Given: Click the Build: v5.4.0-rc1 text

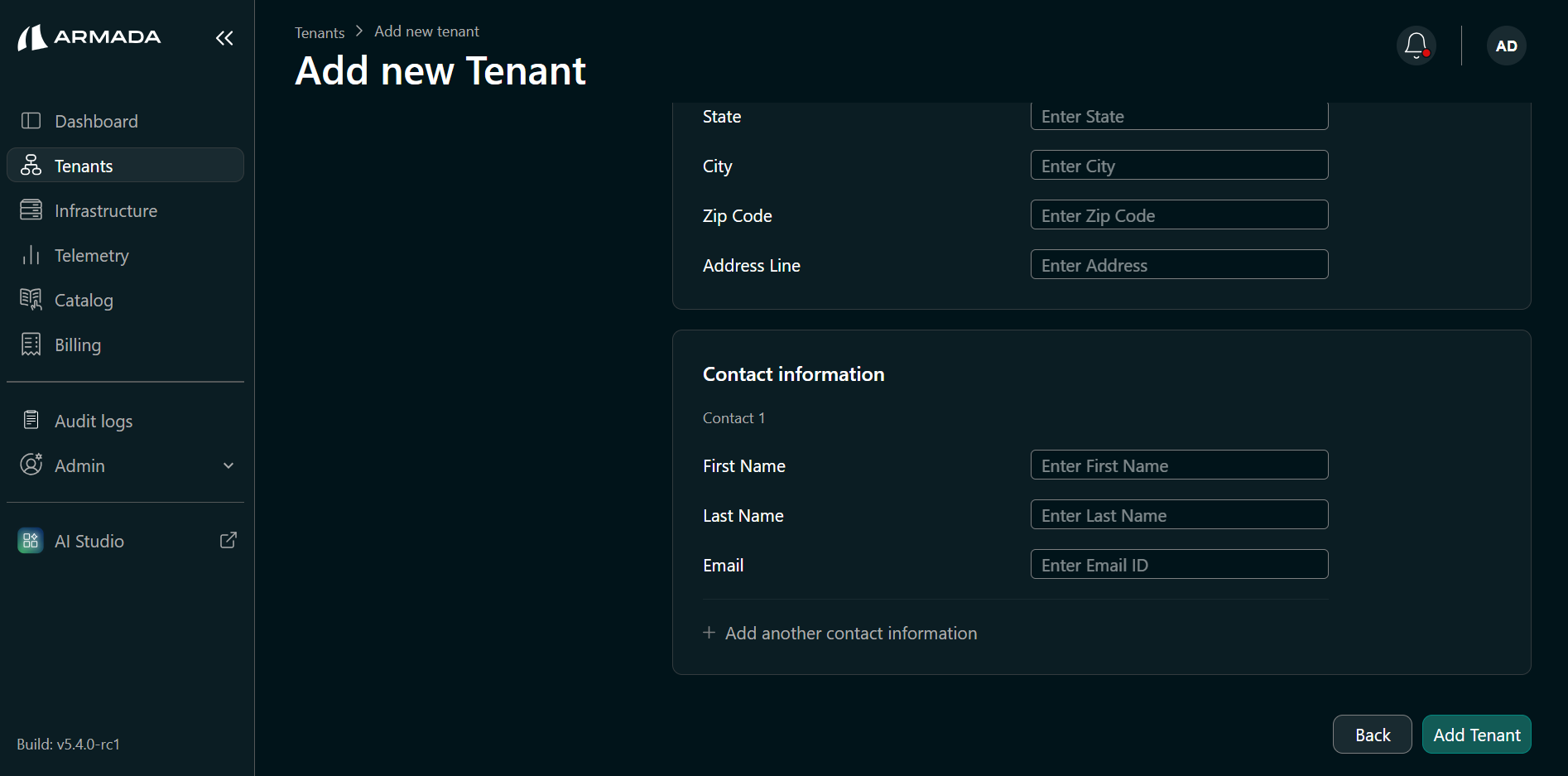Looking at the screenshot, I should pos(69,744).
